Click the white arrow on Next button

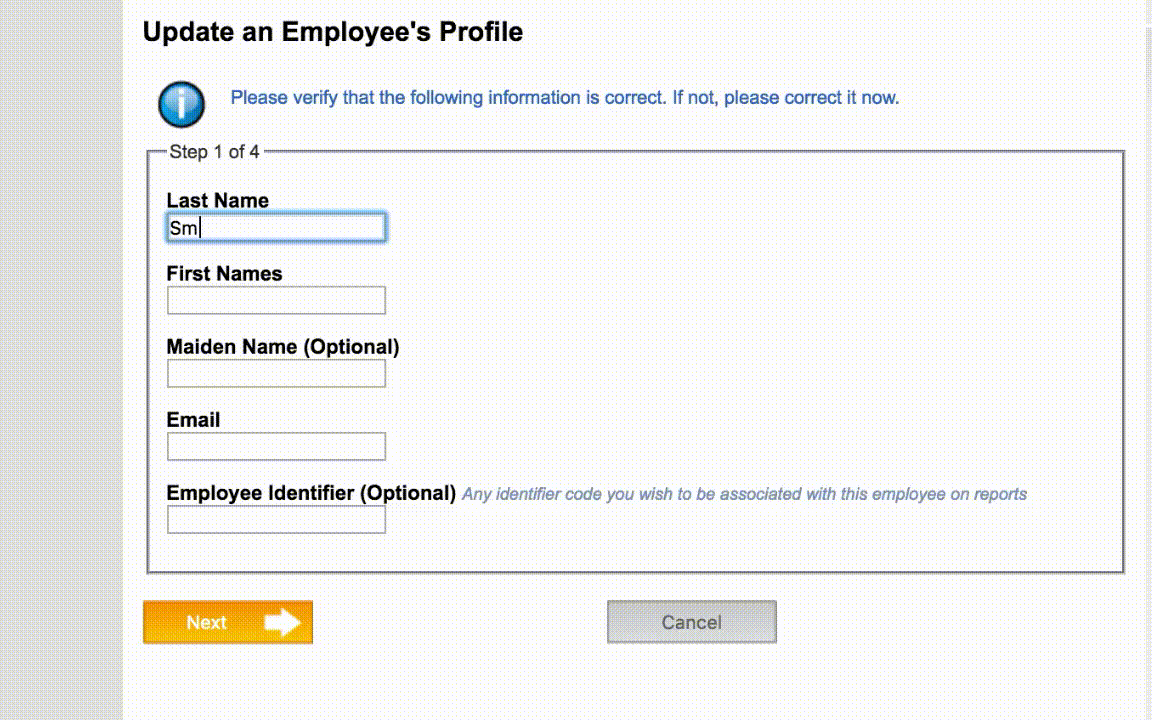(282, 622)
